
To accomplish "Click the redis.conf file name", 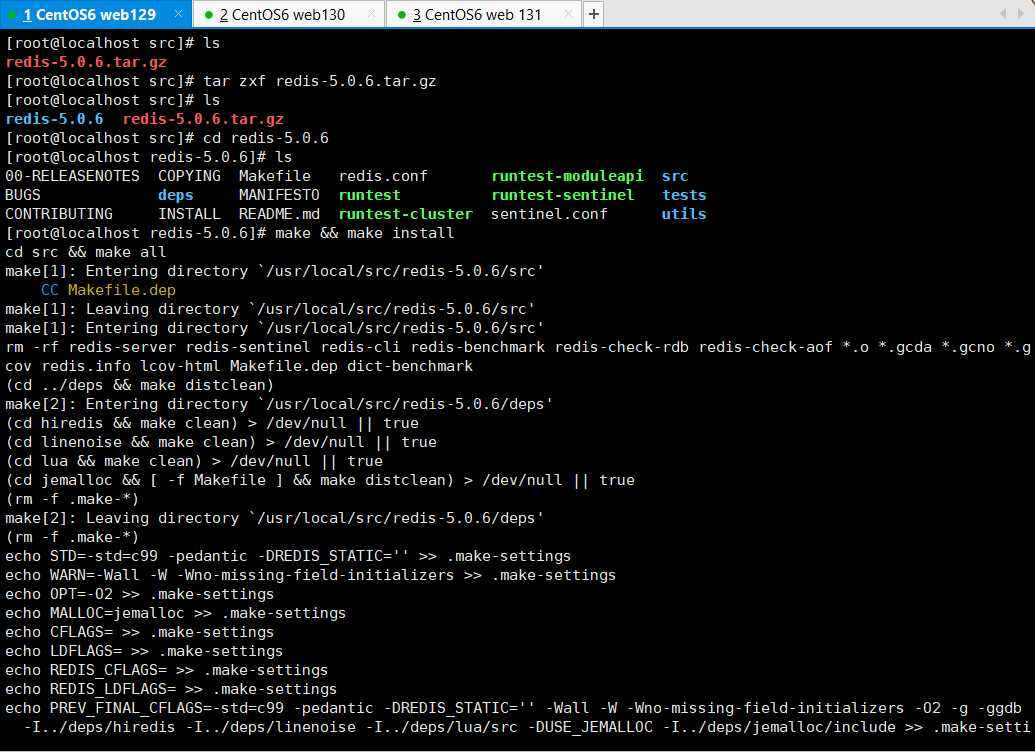I will click(383, 176).
